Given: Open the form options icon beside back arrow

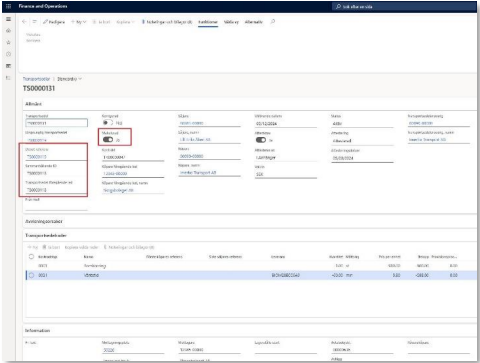Looking at the screenshot, I should tap(34, 22).
